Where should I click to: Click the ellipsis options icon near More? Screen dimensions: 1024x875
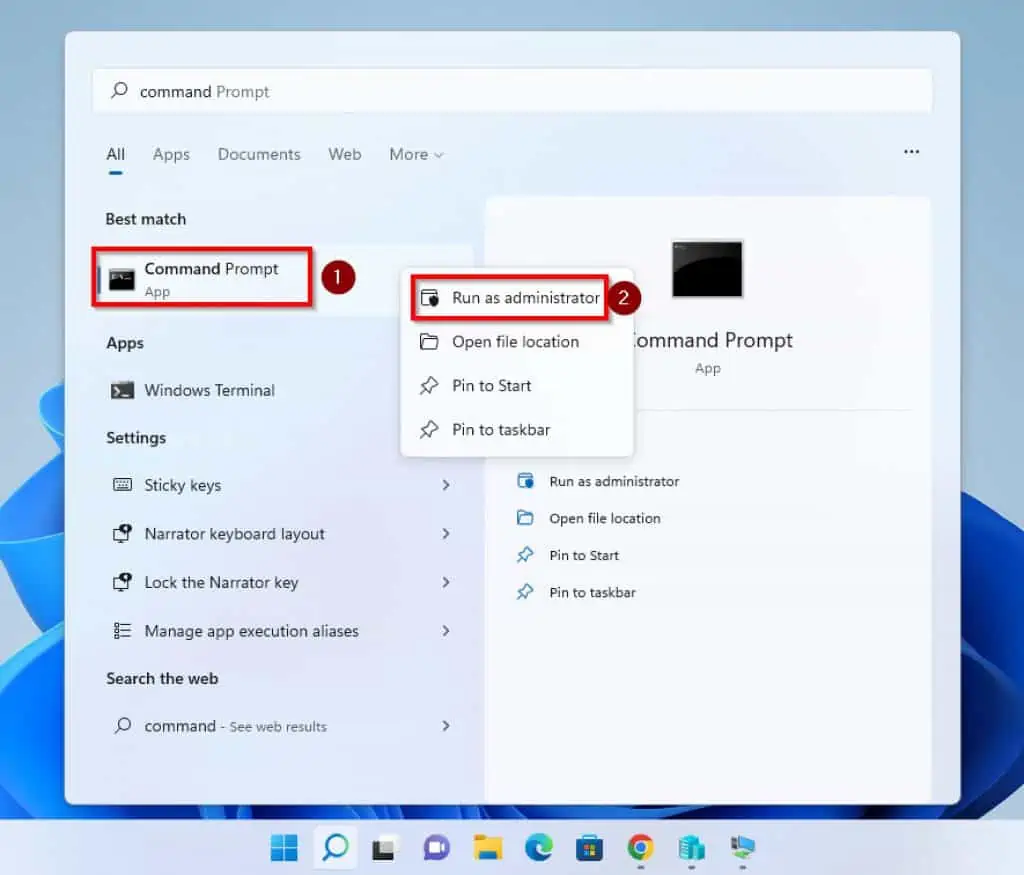(911, 151)
